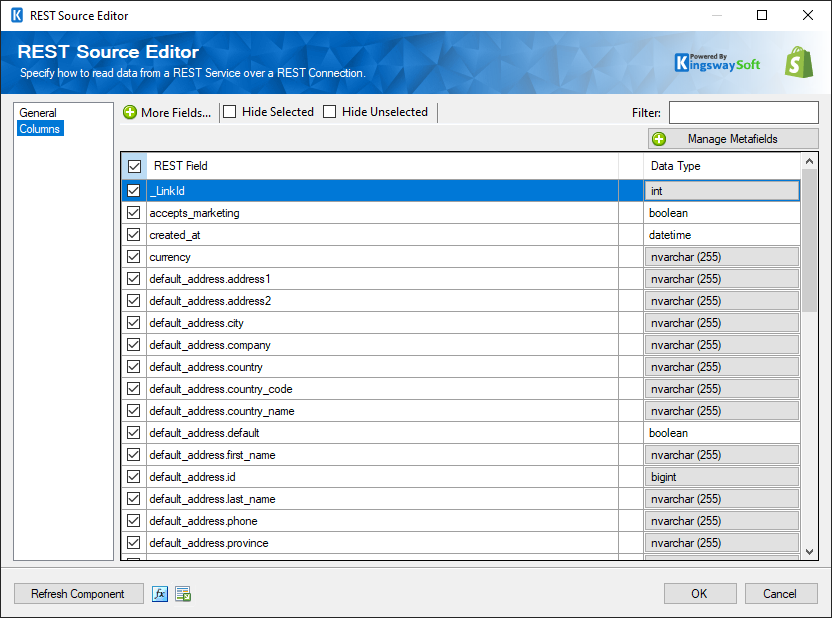Image resolution: width=832 pixels, height=618 pixels.
Task: Uncheck default_address.province checkbox
Action: [x=134, y=543]
